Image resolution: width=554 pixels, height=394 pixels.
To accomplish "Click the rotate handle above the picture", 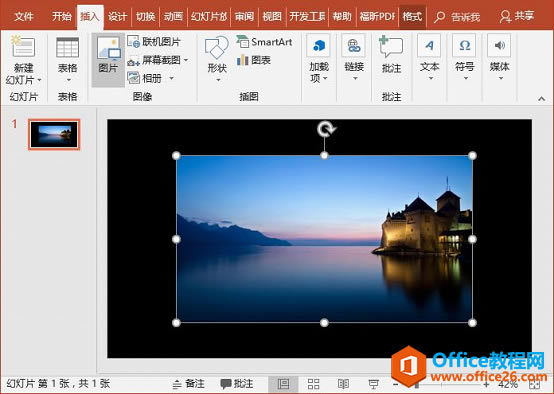I will [x=325, y=129].
